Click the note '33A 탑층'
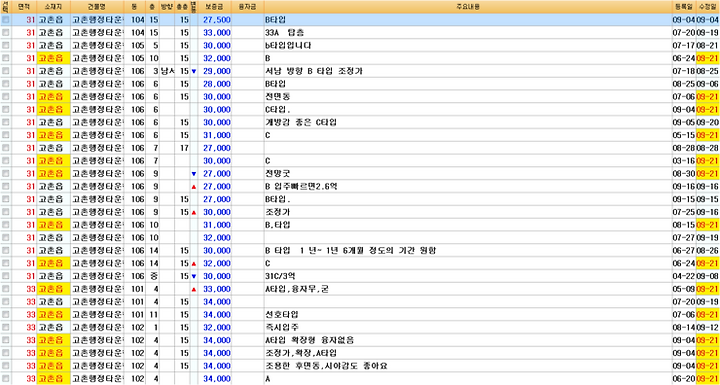Screen dimensions: 720x385 (x=284, y=33)
